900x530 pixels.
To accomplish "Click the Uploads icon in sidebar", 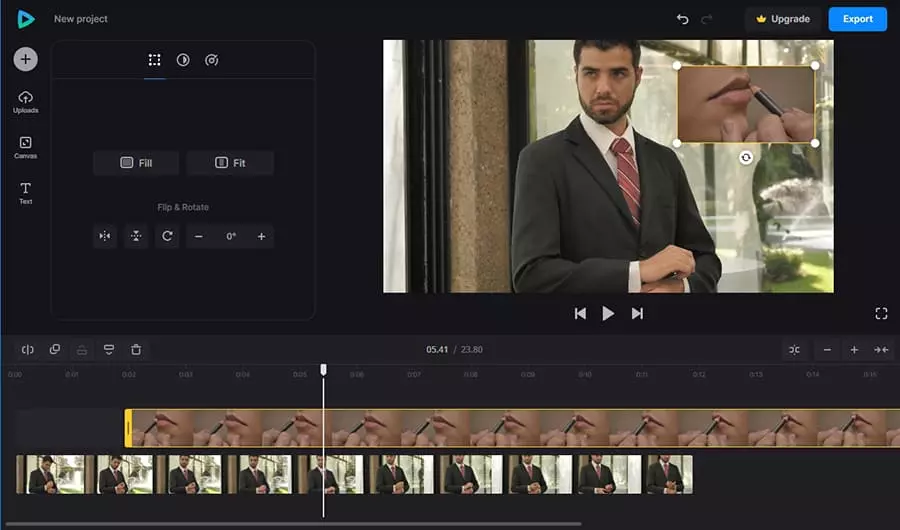I will [x=26, y=100].
